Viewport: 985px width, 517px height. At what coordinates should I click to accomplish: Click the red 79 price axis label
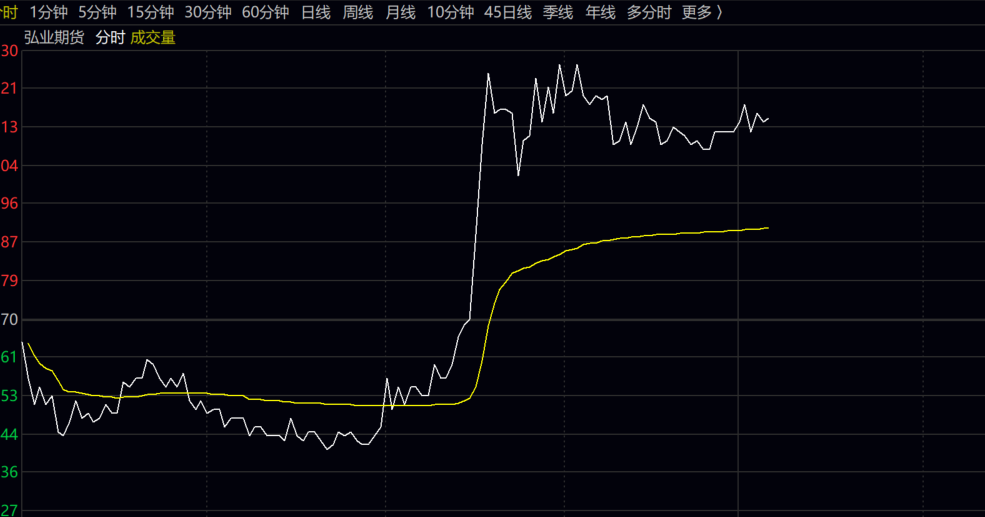(9, 281)
